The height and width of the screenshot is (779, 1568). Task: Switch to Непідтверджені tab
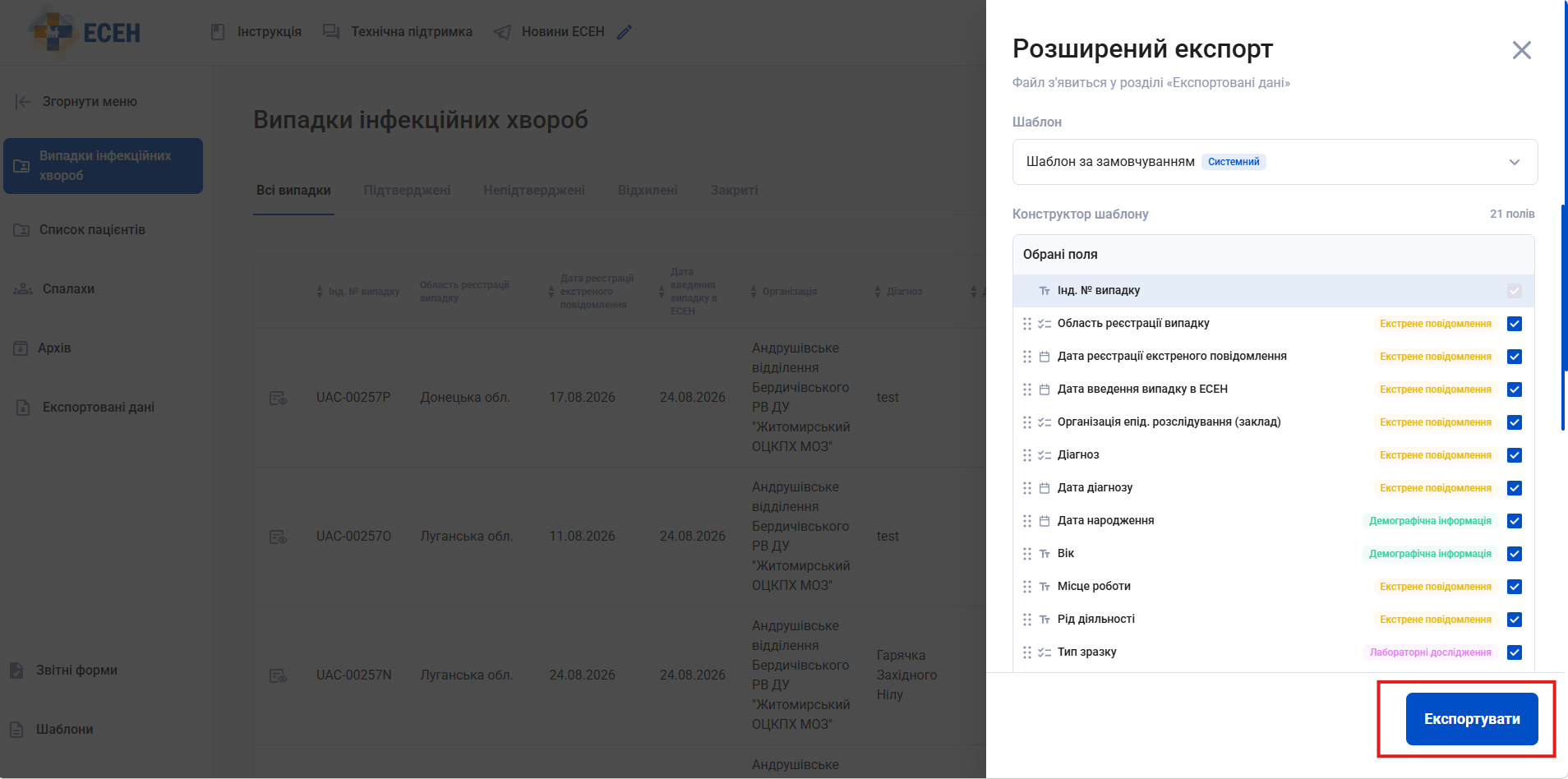[534, 191]
